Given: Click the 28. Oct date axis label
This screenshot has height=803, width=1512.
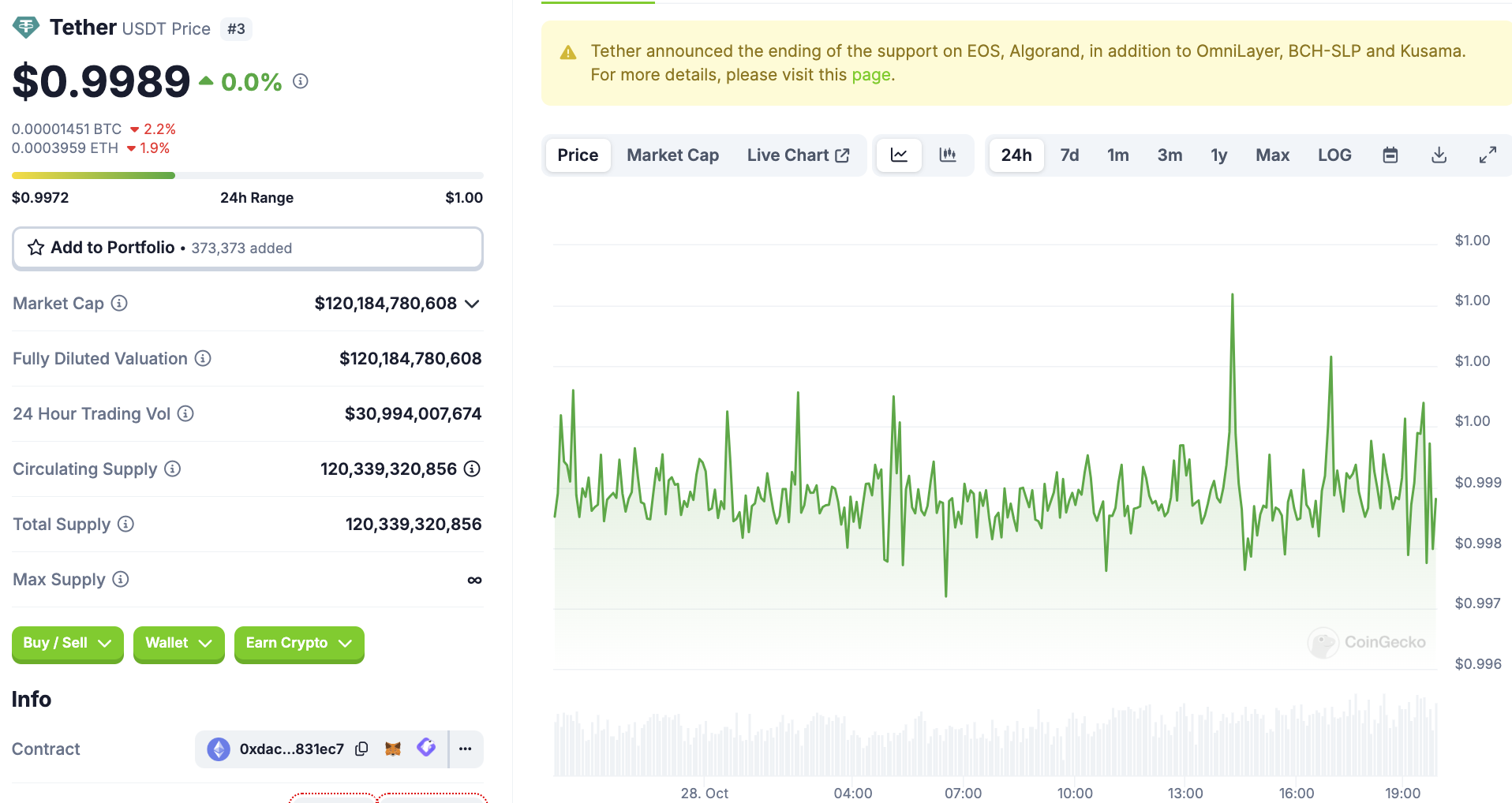Looking at the screenshot, I should point(705,793).
